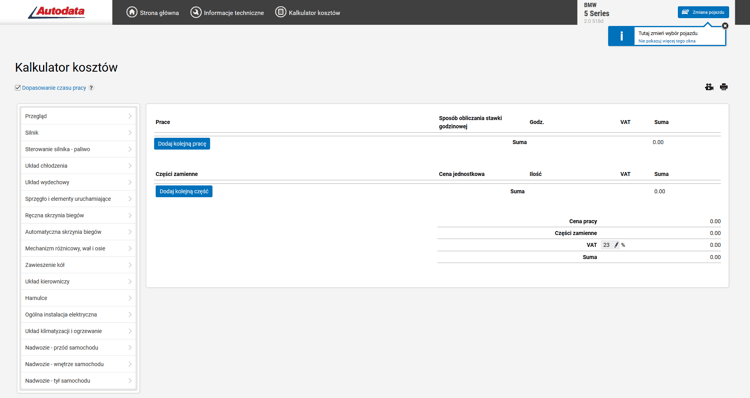Click the Kalkulator kosztów calculator icon
Image resolution: width=750 pixels, height=398 pixels.
pos(281,12)
